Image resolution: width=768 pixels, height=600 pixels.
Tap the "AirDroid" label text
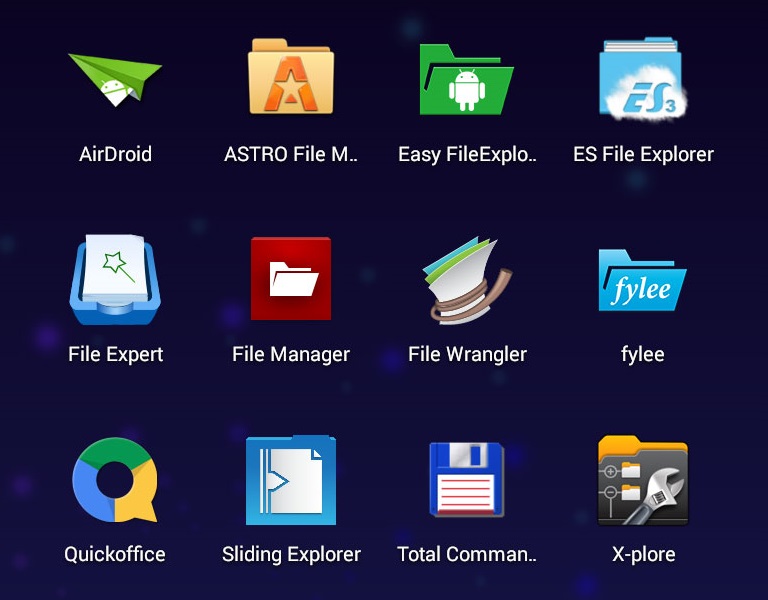pos(115,154)
